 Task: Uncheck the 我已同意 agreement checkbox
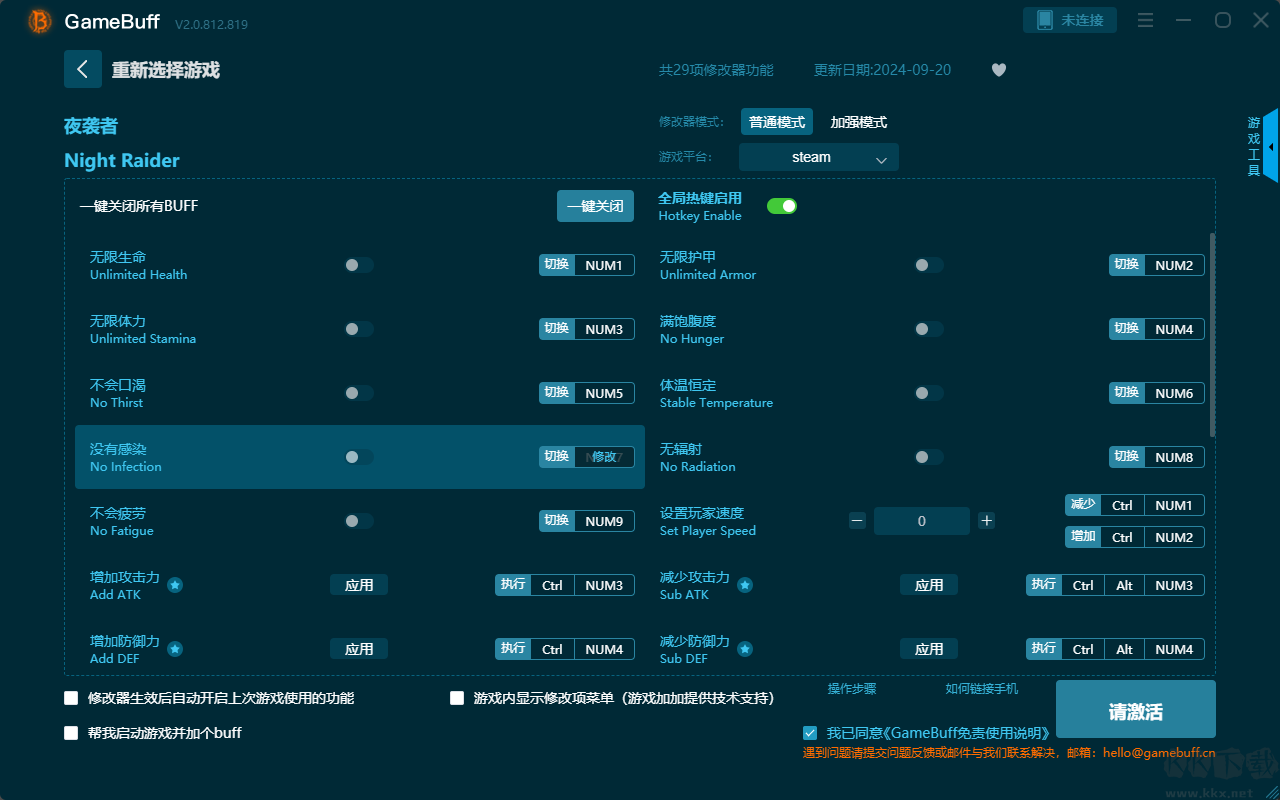point(810,733)
